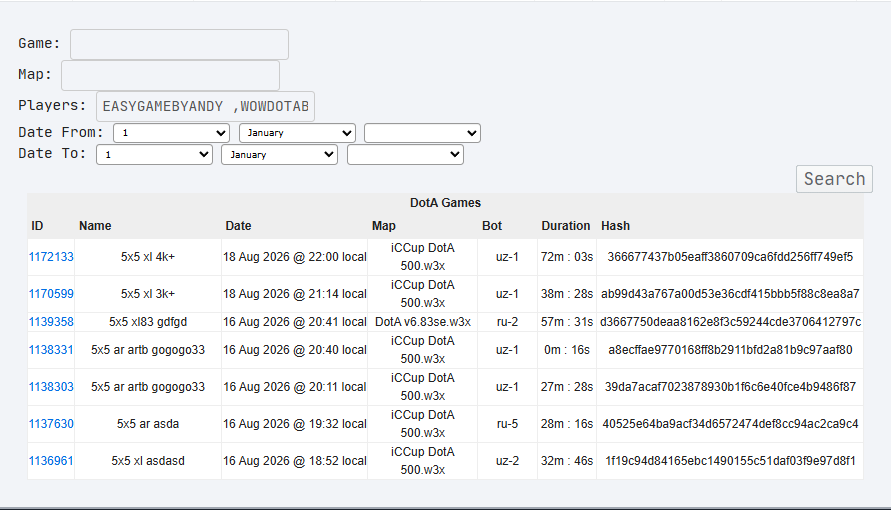Click the Date column header

pyautogui.click(x=238, y=225)
